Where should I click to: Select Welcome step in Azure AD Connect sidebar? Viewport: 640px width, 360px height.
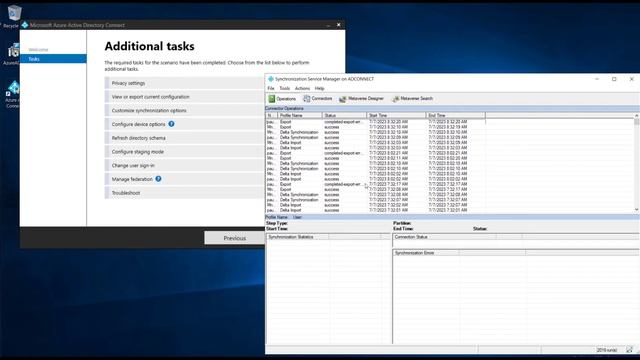pyautogui.click(x=38, y=49)
